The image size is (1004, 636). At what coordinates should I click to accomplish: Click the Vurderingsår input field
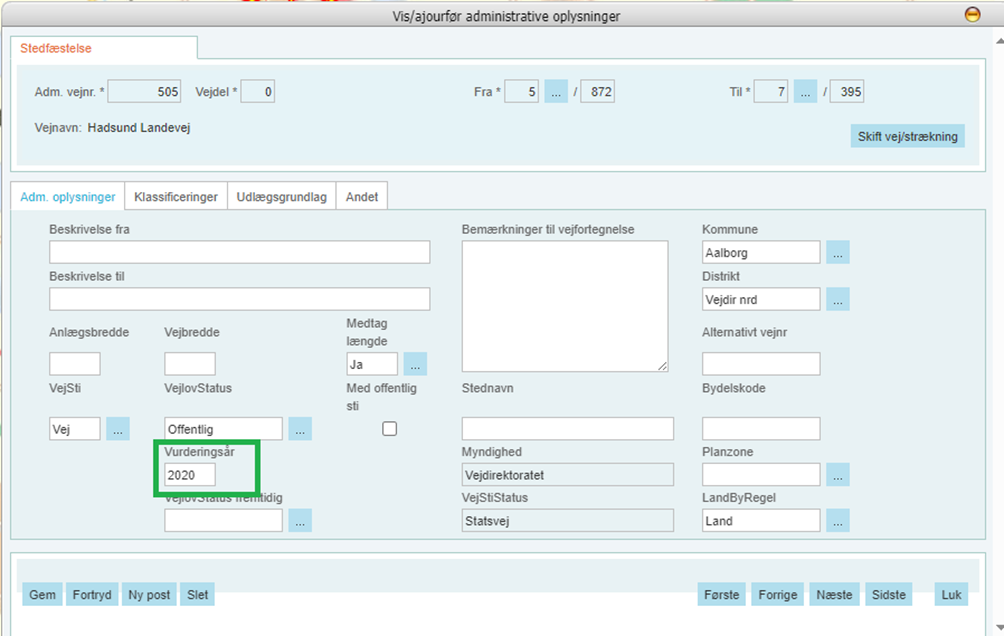[x=190, y=475]
